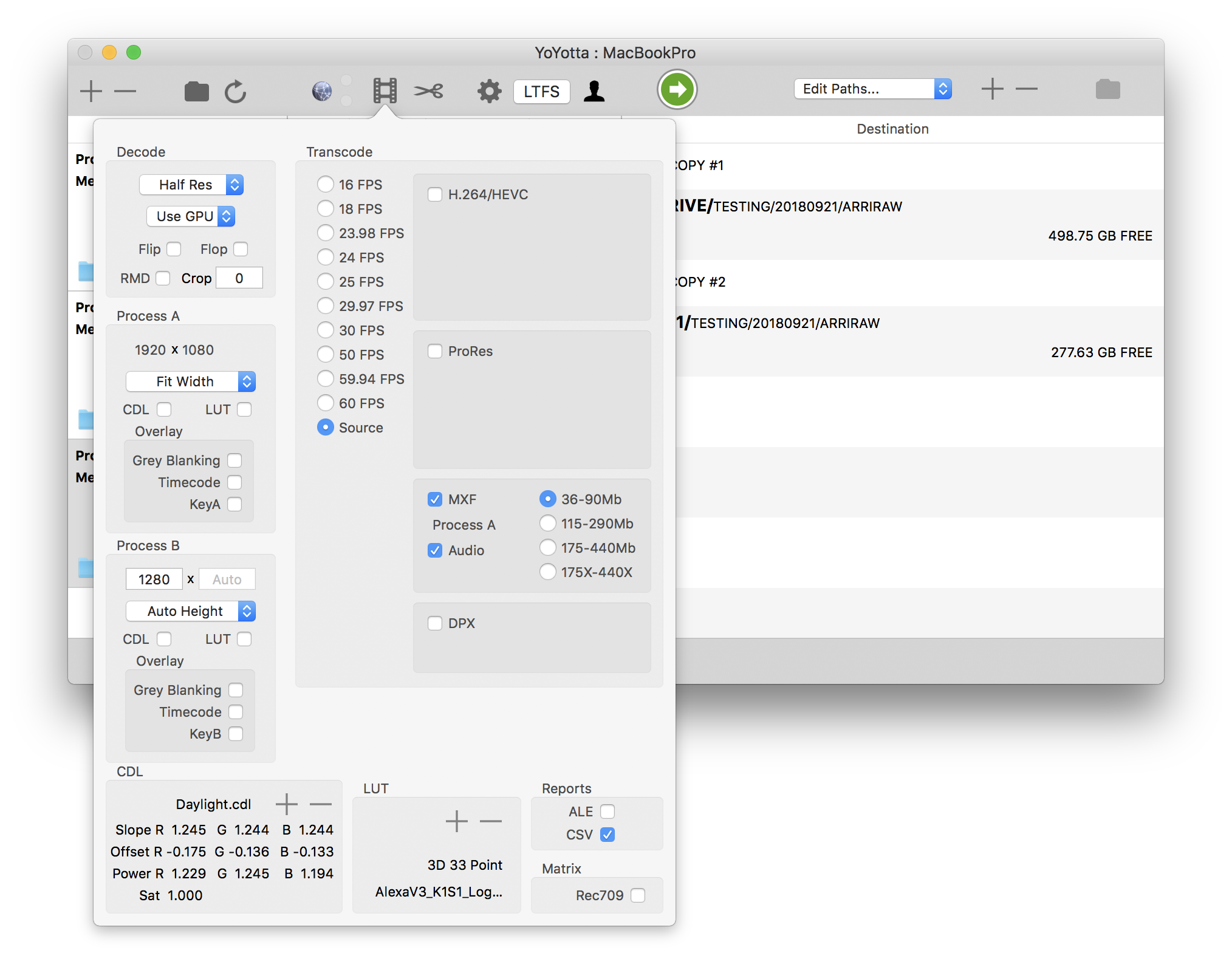This screenshot has width=1232, height=967.
Task: Click the add CDL plus button
Action: click(x=284, y=806)
